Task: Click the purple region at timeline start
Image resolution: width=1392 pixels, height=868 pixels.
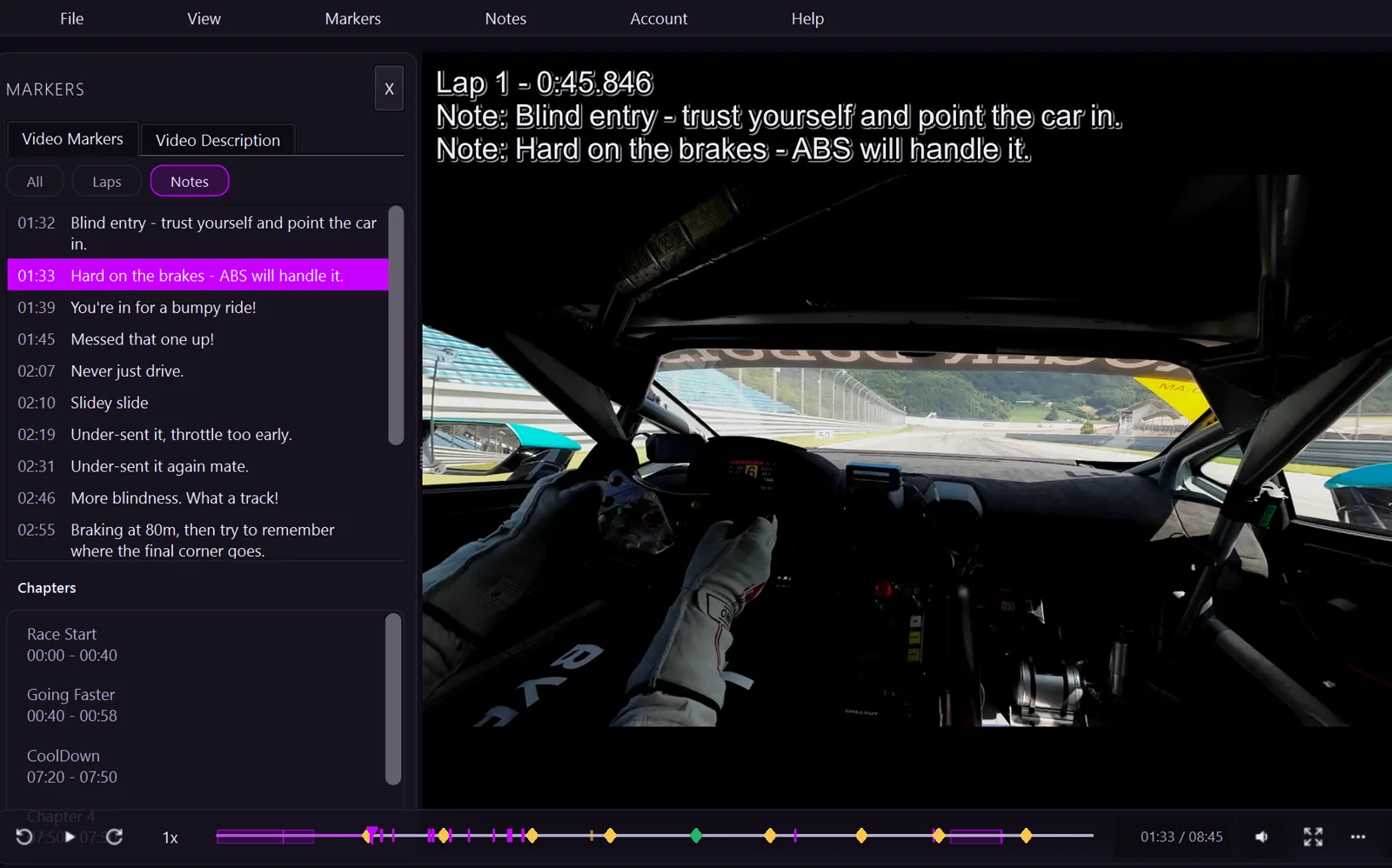Action: point(265,837)
